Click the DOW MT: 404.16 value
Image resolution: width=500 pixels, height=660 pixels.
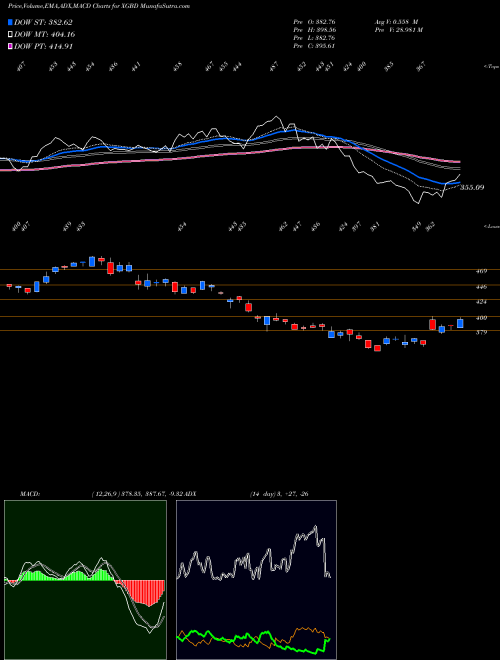click(x=45, y=35)
